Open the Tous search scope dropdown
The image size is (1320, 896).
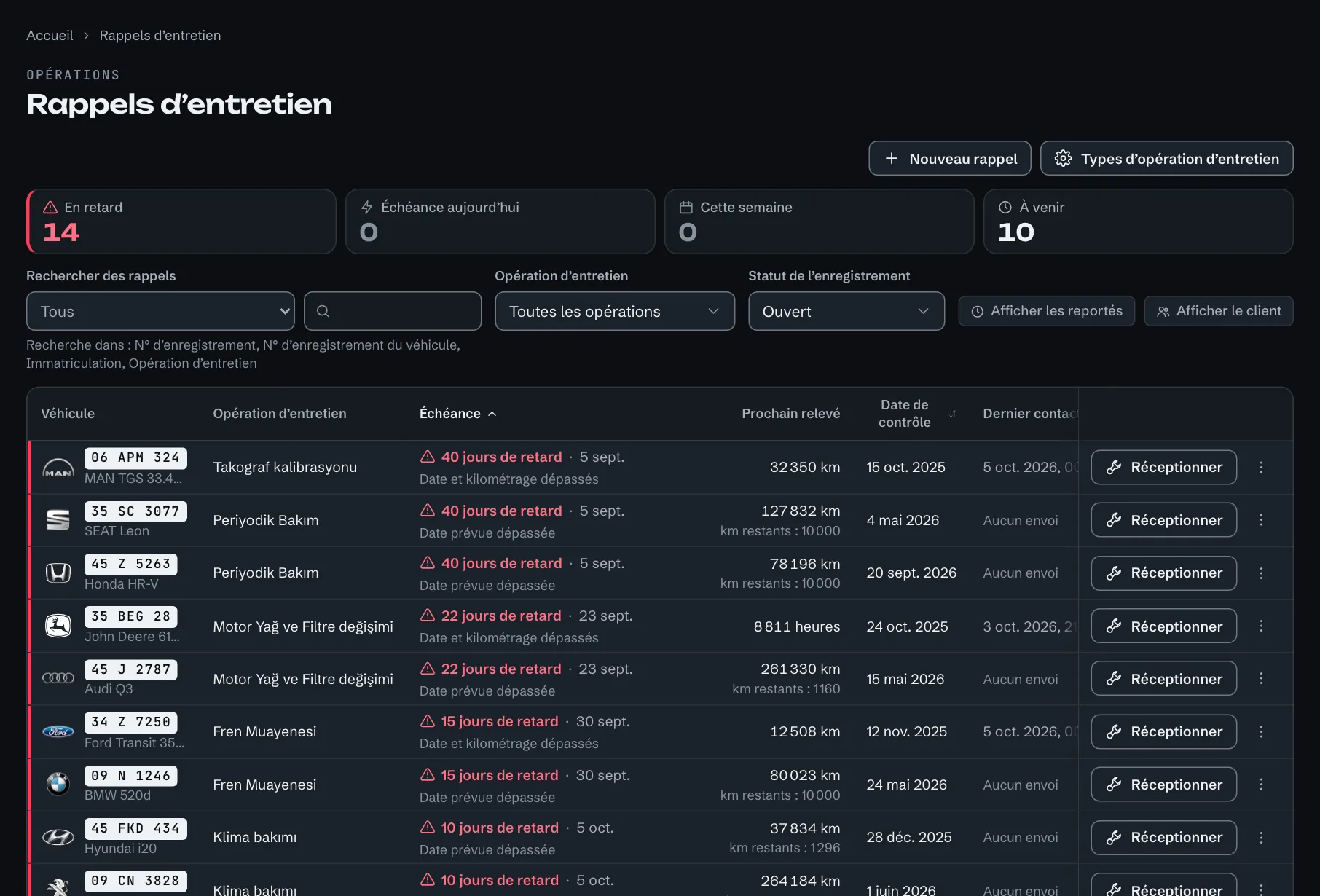tap(160, 311)
